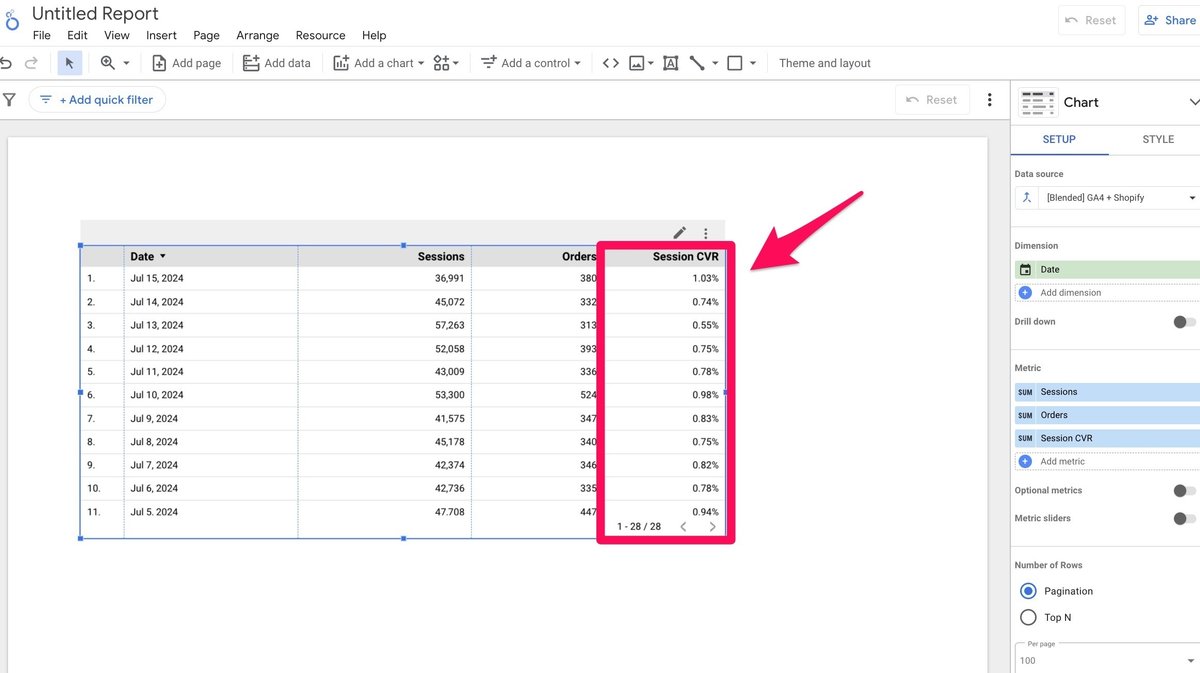Click Add metric

pos(1107,461)
